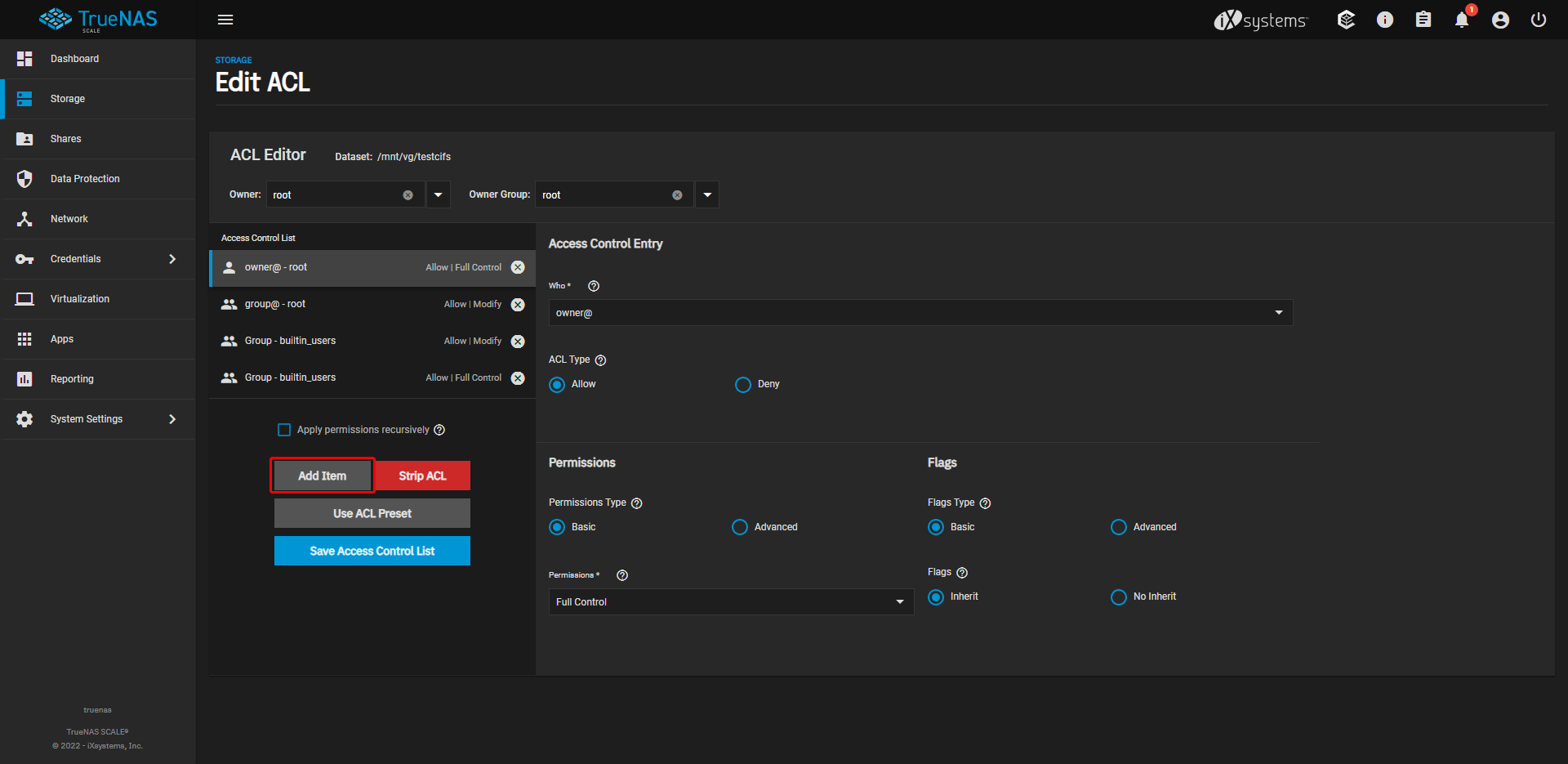Click Use ACL Preset button
The height and width of the screenshot is (764, 1568).
click(372, 513)
